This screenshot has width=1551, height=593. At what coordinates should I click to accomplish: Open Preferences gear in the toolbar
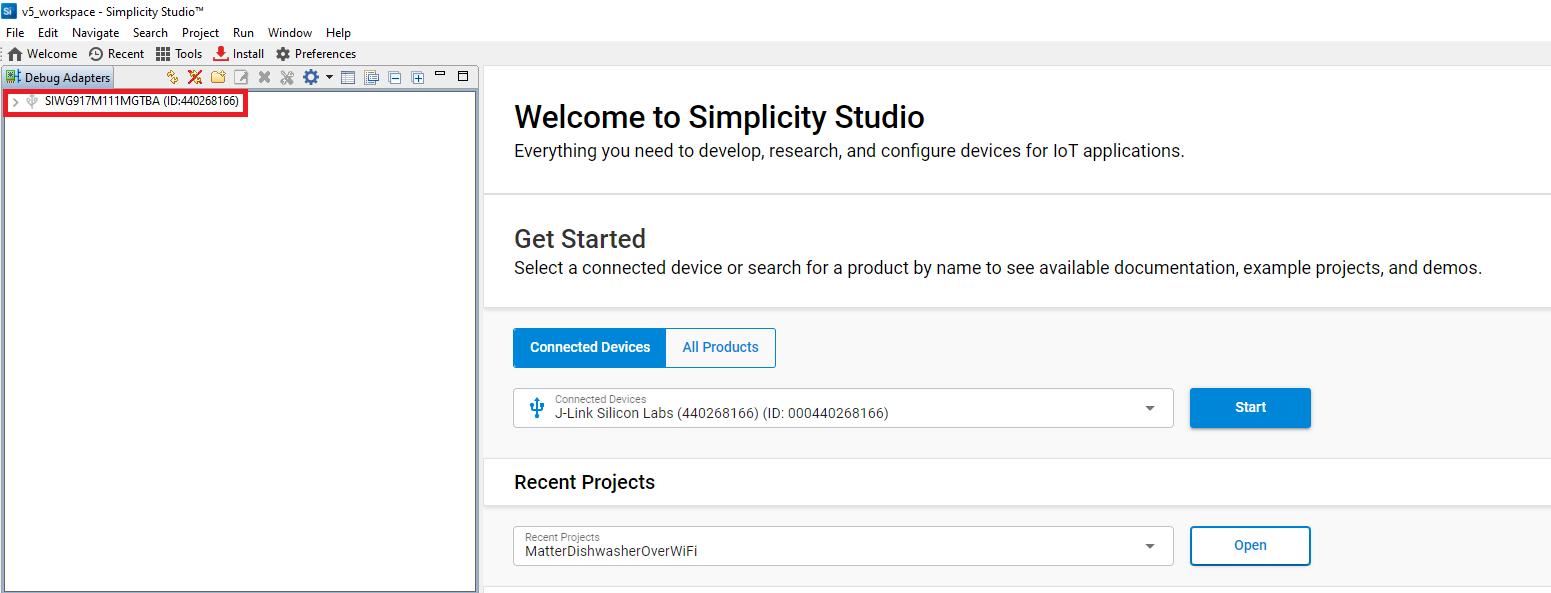pyautogui.click(x=316, y=54)
